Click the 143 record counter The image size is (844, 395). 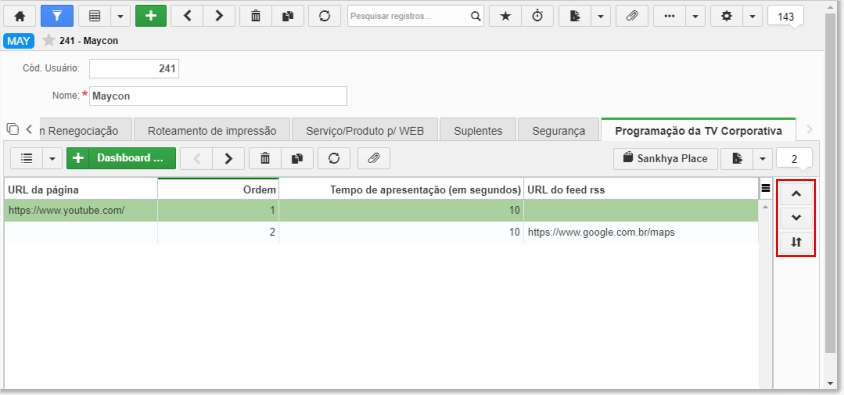pos(786,17)
